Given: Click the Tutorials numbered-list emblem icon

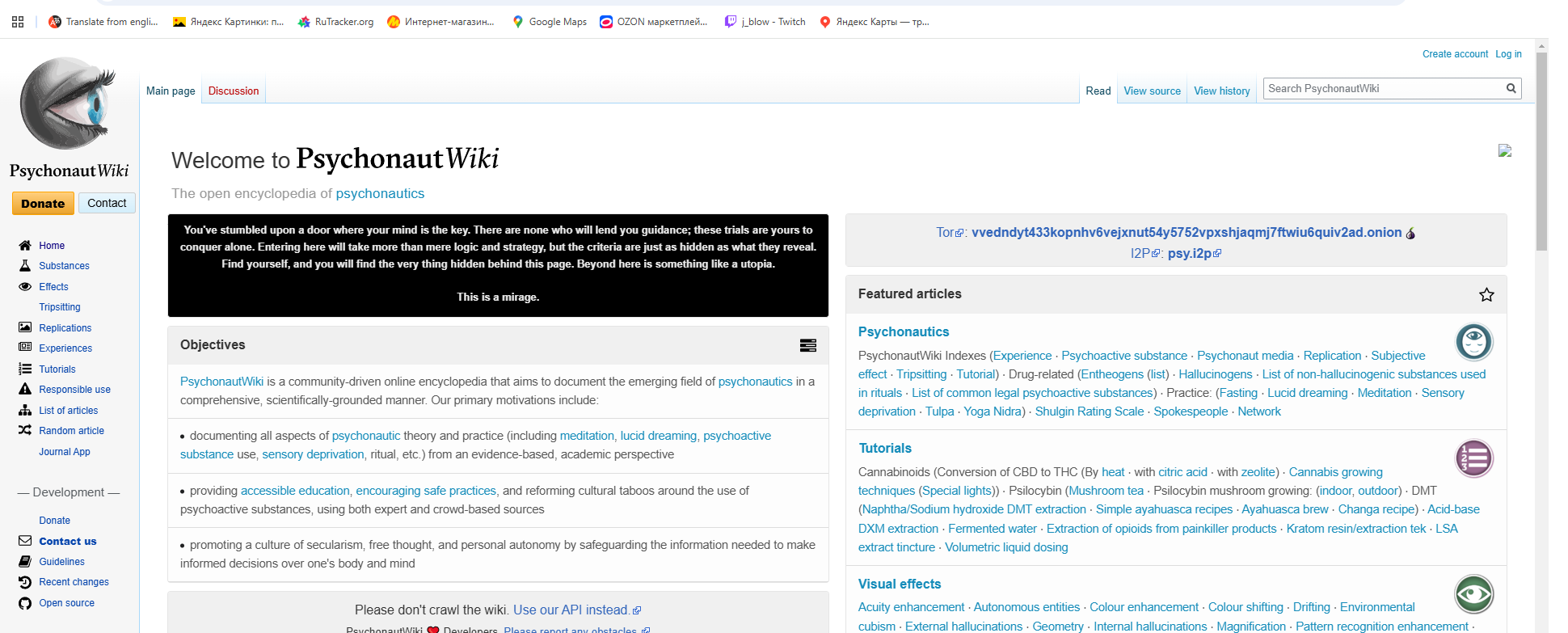Looking at the screenshot, I should pos(1473,458).
